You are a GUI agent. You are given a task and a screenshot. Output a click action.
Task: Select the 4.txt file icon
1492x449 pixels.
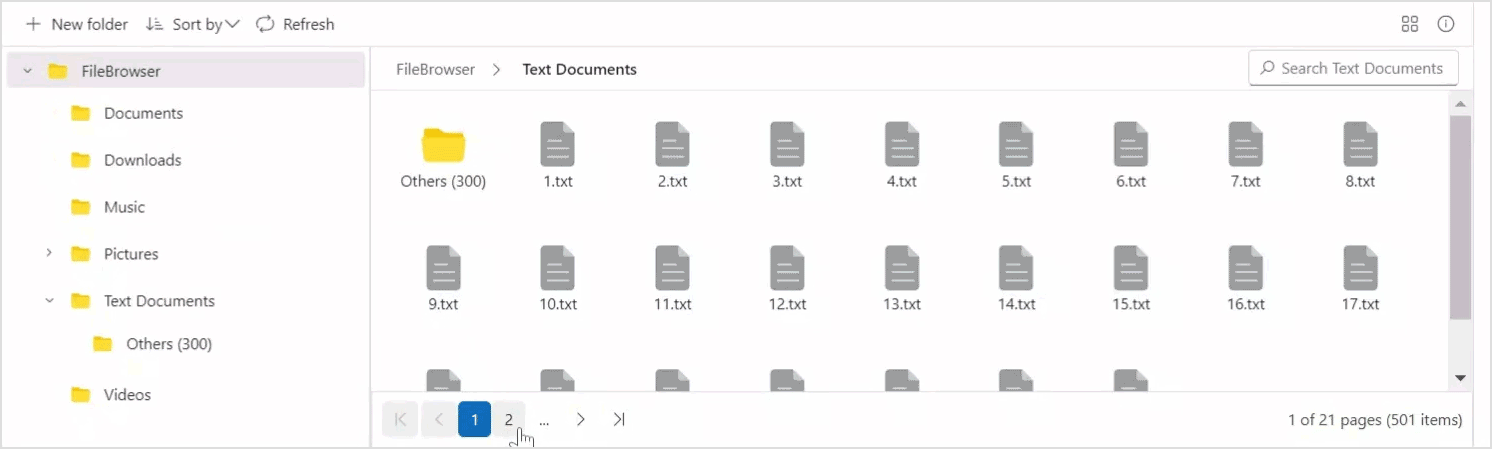(902, 144)
